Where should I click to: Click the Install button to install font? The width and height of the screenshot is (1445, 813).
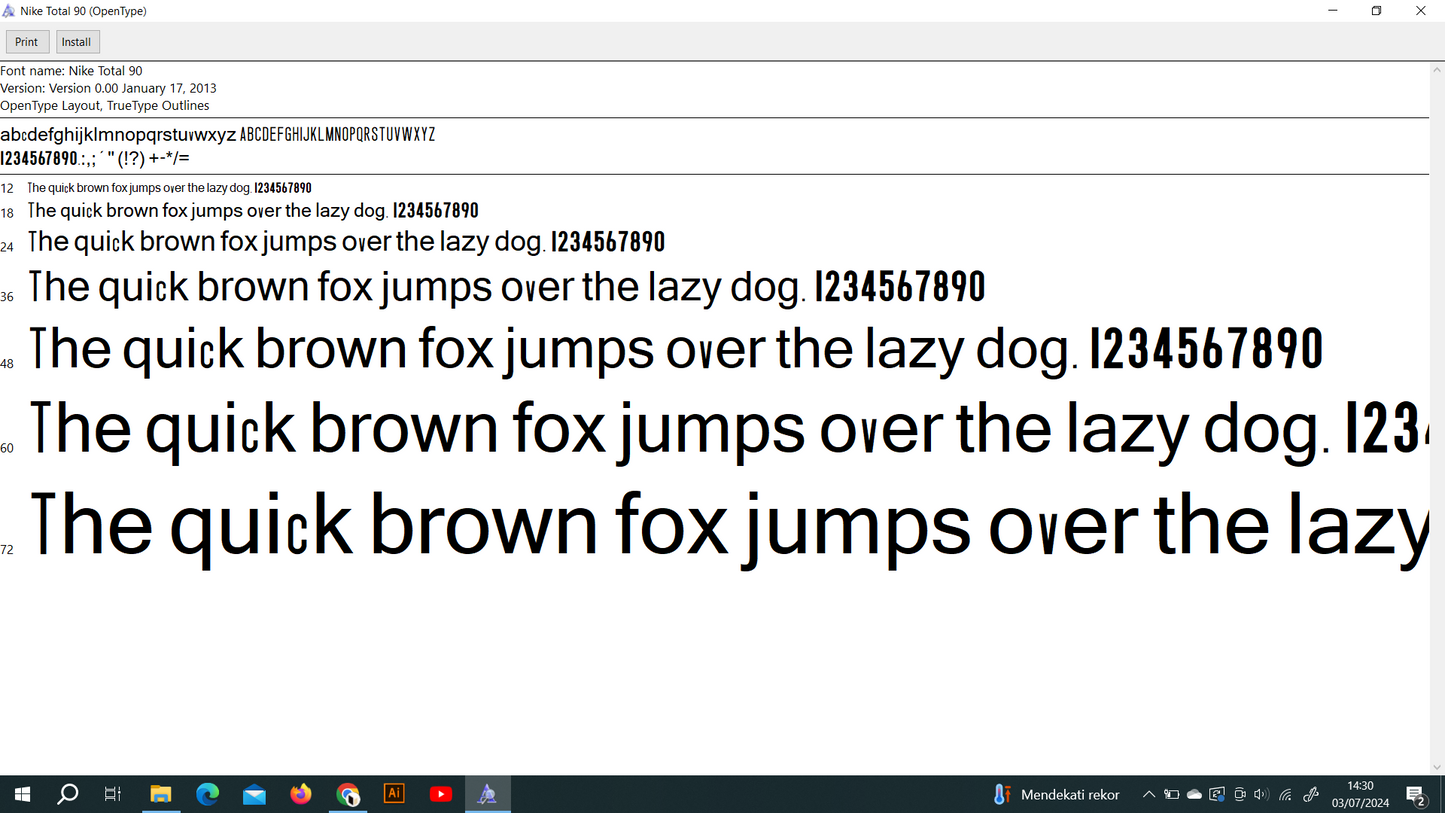pyautogui.click(x=76, y=42)
